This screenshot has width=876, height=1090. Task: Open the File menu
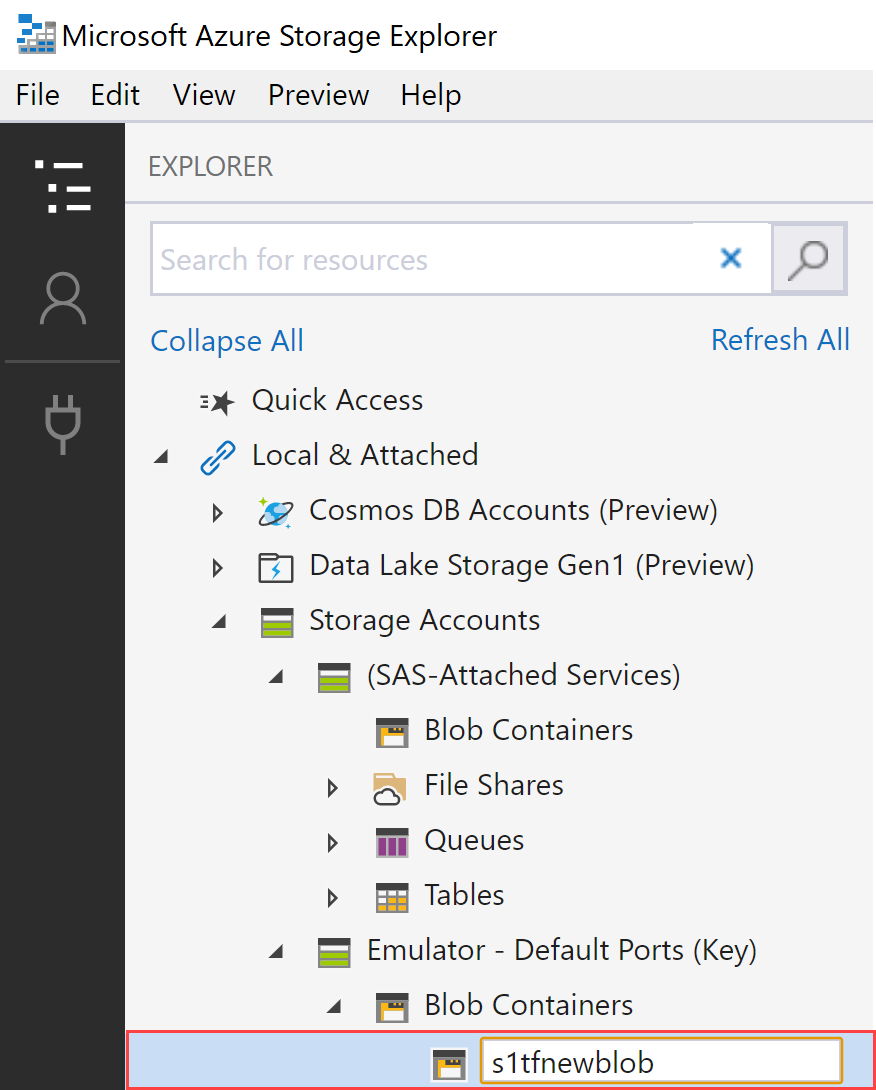[x=37, y=95]
